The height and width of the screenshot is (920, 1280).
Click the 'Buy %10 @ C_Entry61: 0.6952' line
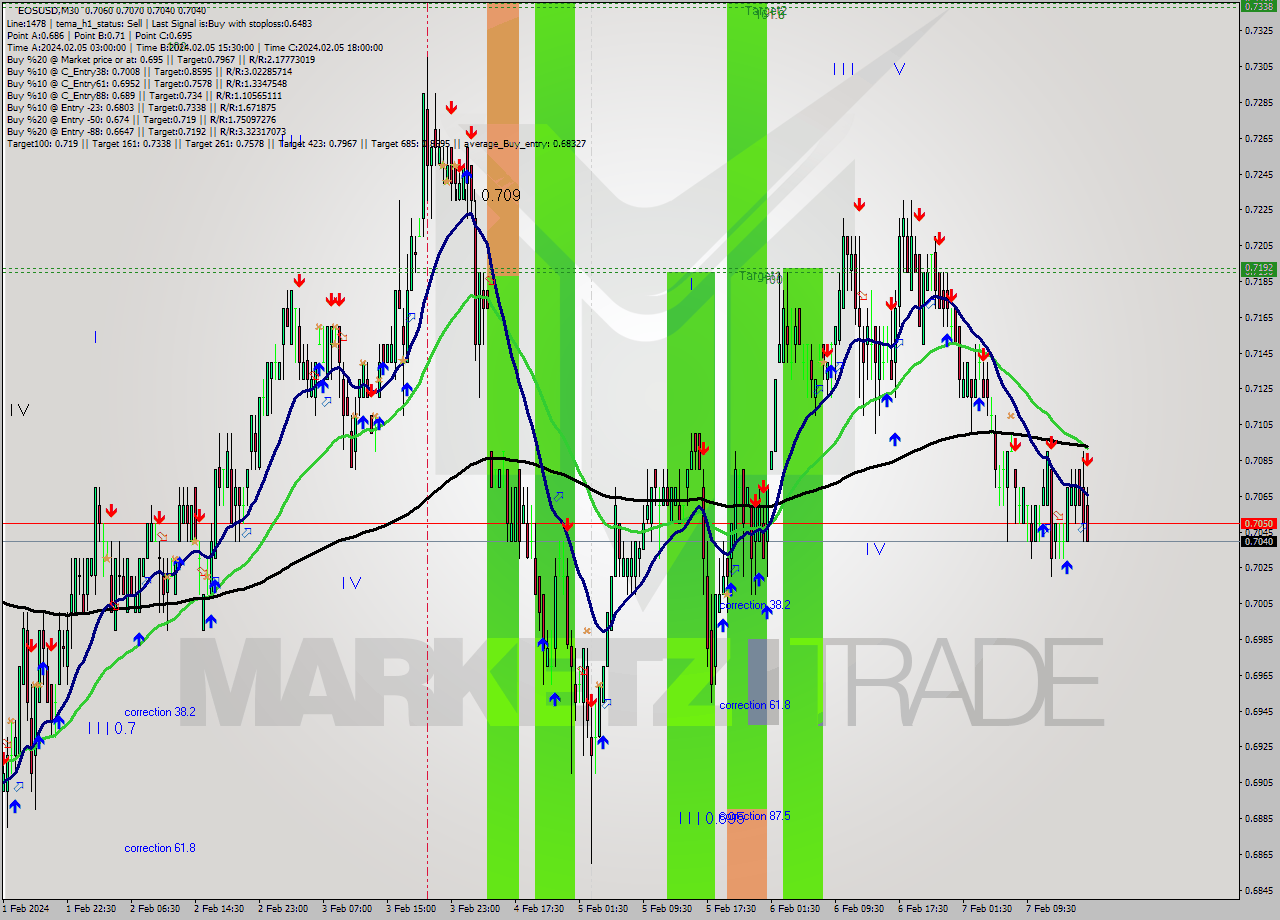tap(146, 83)
